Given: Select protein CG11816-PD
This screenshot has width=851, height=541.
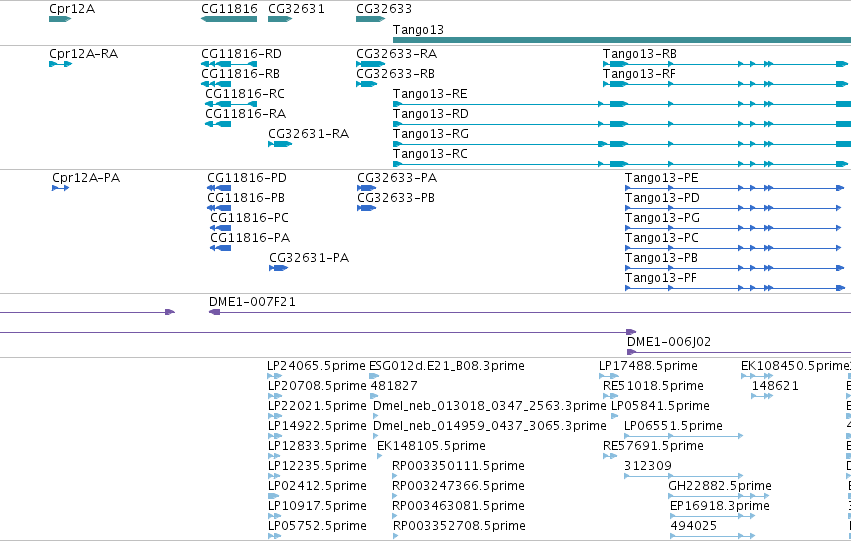Looking at the screenshot, I should pyautogui.click(x=247, y=178).
